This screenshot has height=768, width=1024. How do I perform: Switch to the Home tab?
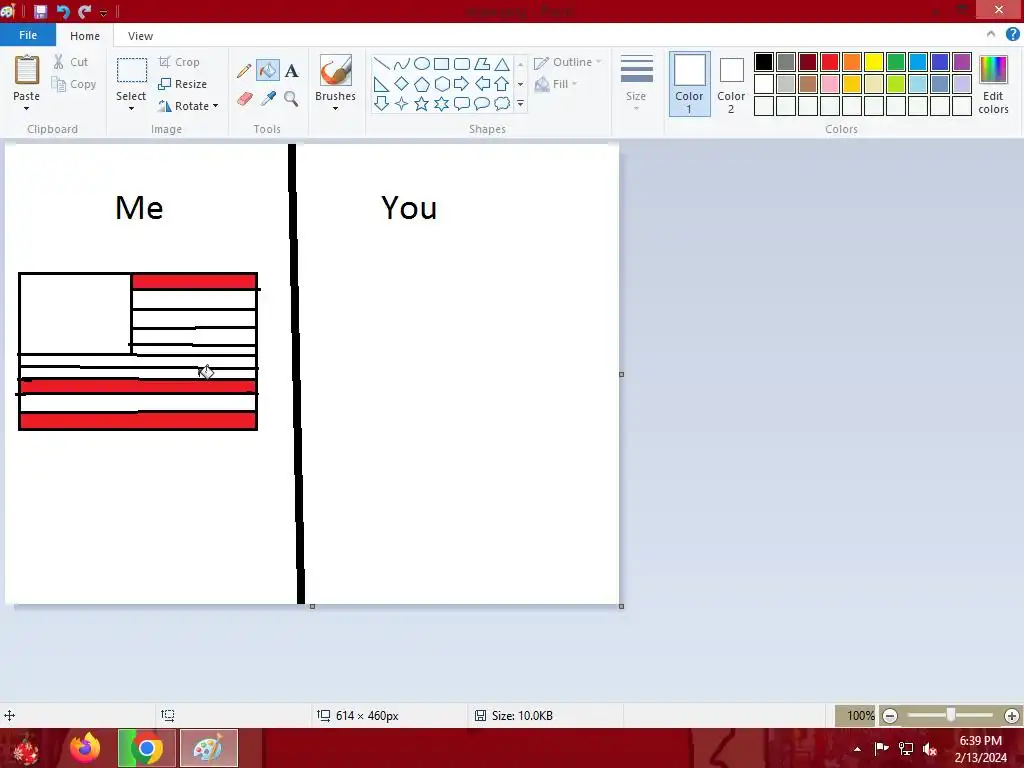click(x=85, y=36)
